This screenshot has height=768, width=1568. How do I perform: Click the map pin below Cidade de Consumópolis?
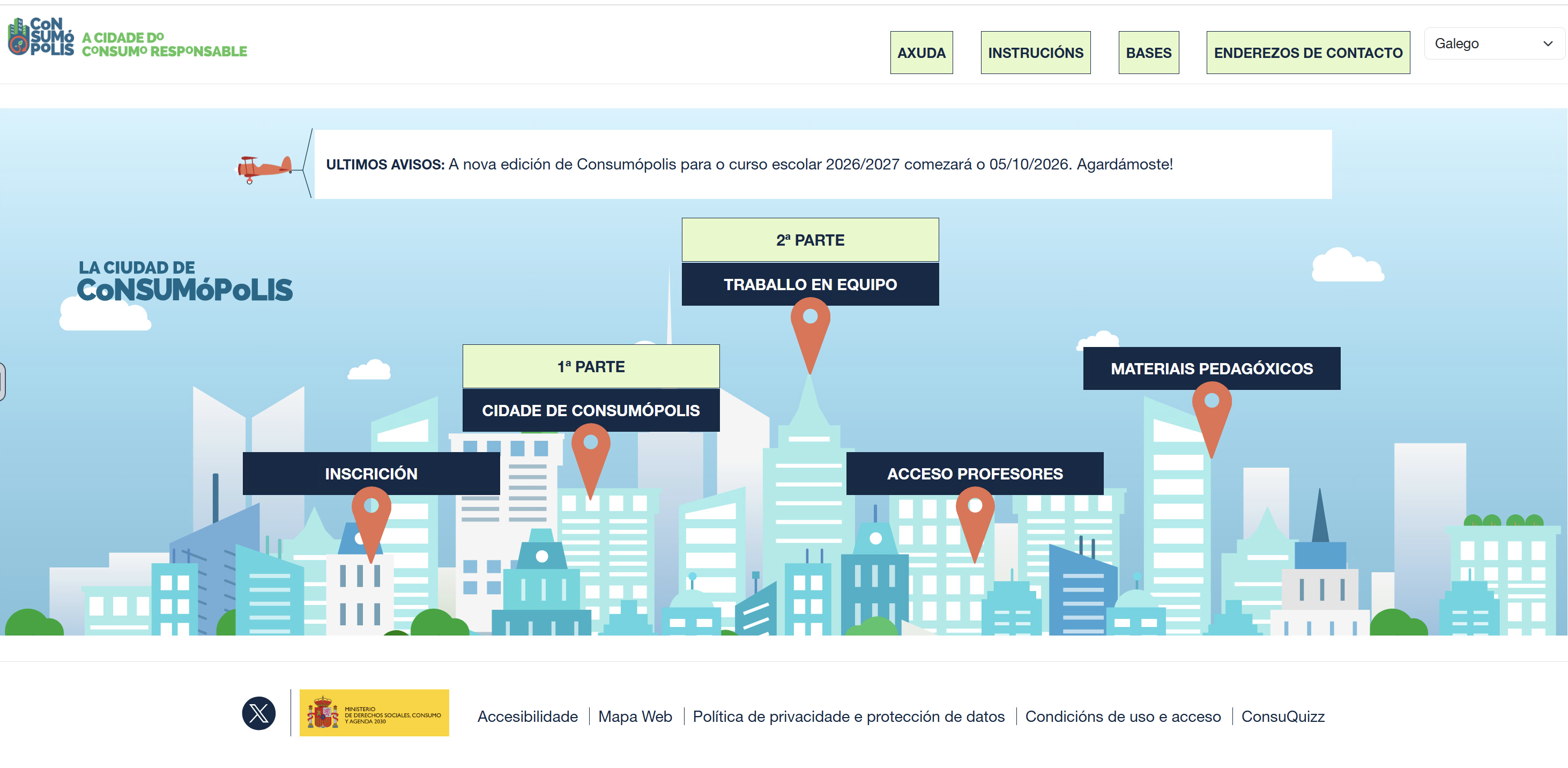tap(590, 461)
